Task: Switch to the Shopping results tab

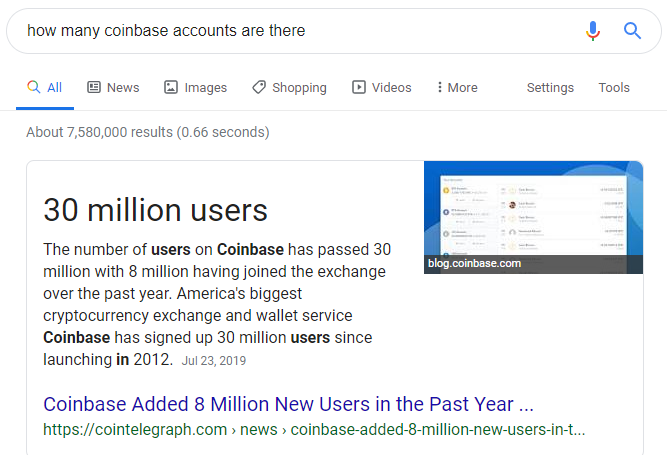Action: click(289, 87)
